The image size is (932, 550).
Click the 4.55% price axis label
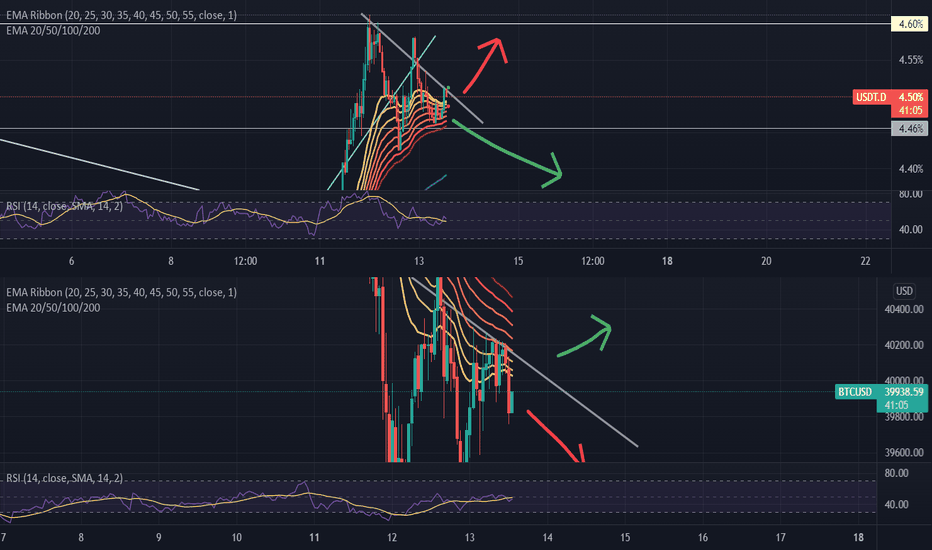pyautogui.click(x=911, y=60)
